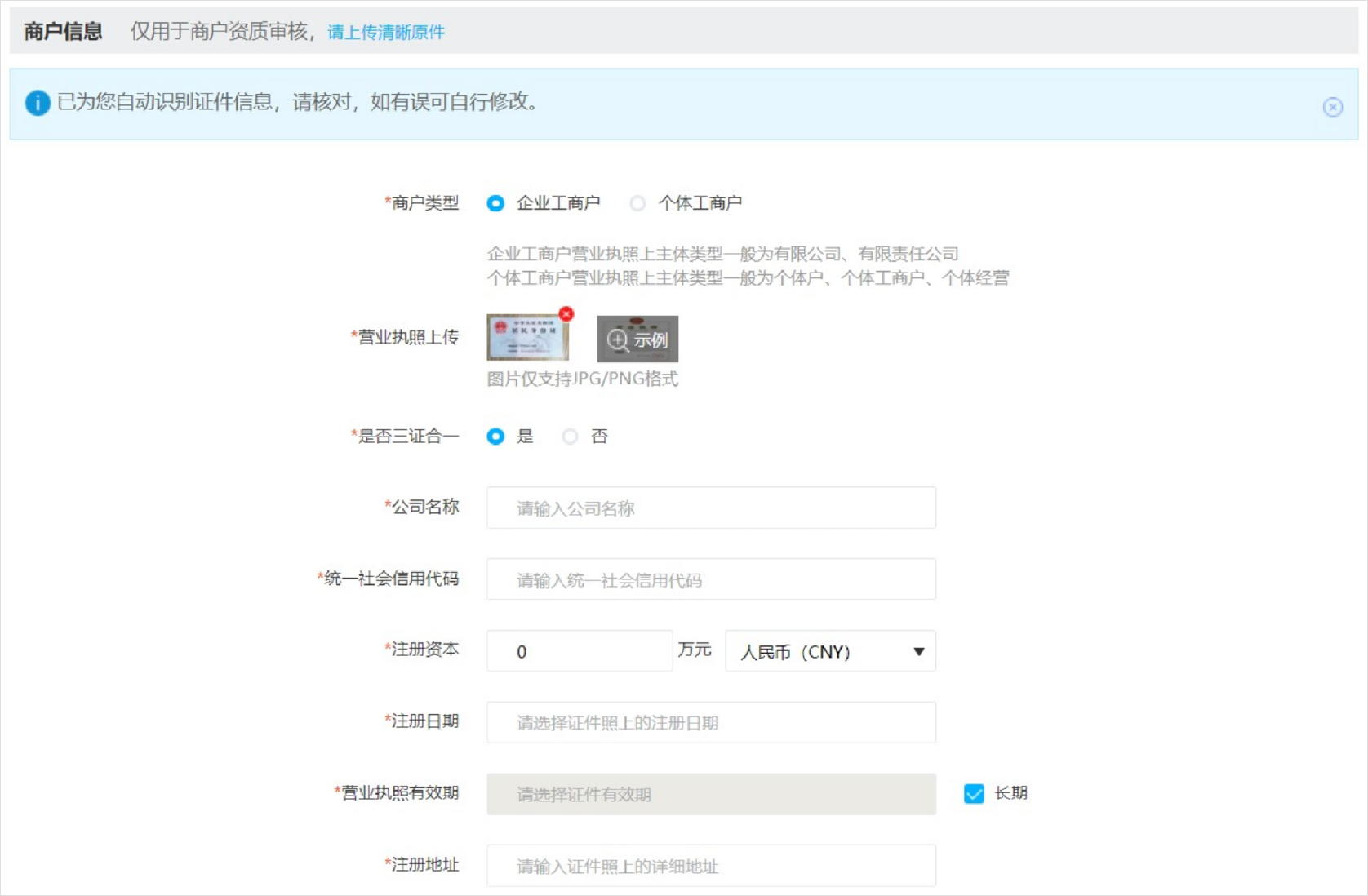Image resolution: width=1368 pixels, height=896 pixels.
Task: Click the currency dropdown arrow
Action: pyautogui.click(x=918, y=651)
